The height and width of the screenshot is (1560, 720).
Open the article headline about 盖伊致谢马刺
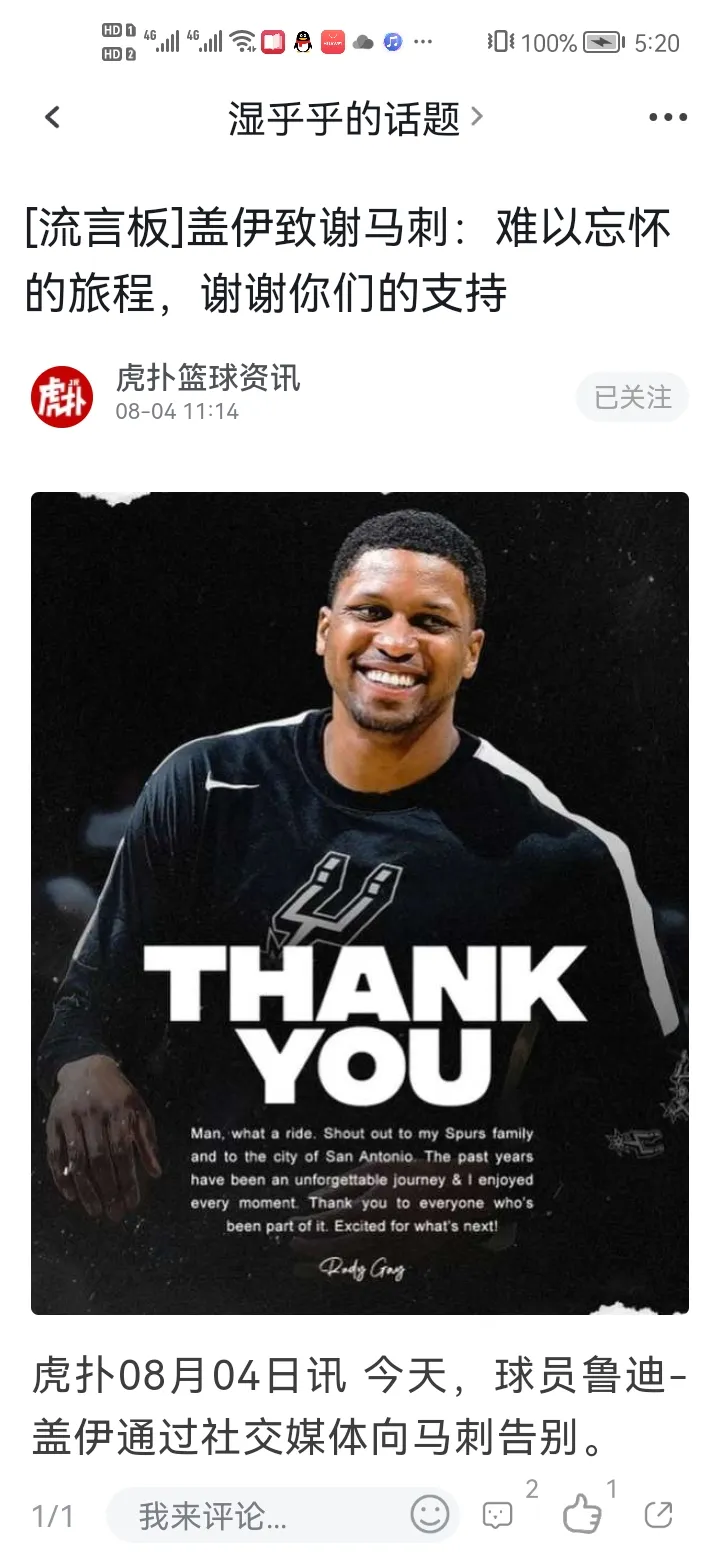348,262
